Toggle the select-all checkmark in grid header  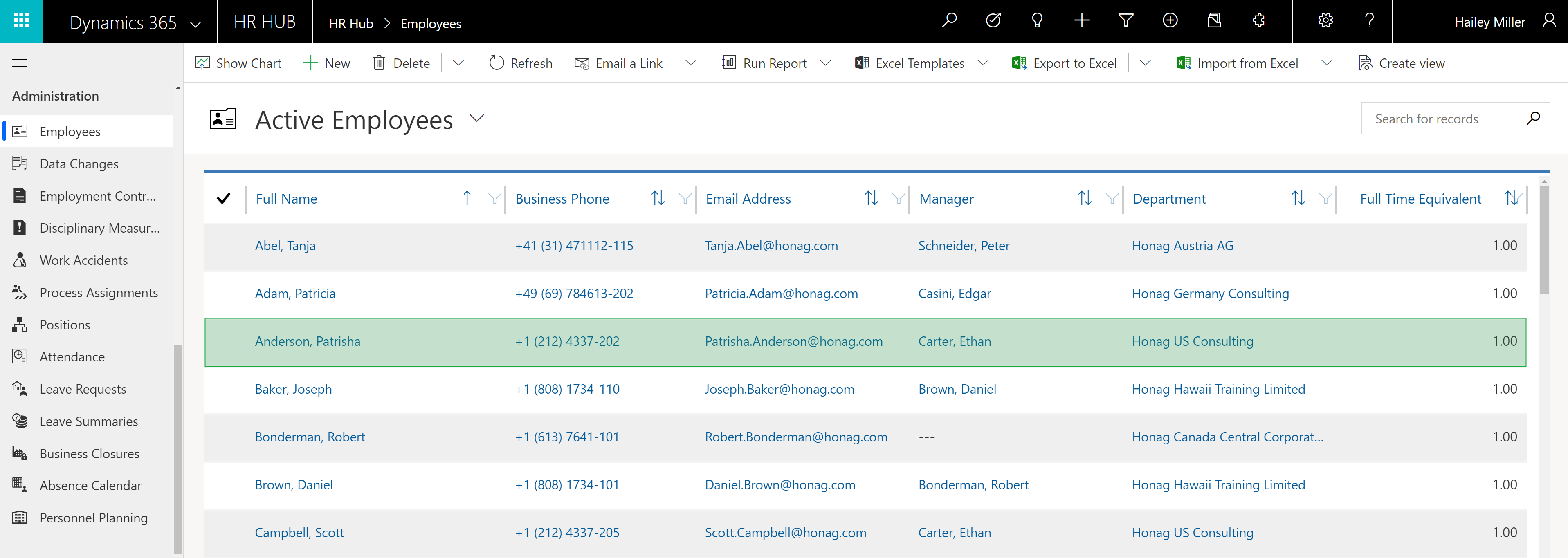pos(224,198)
